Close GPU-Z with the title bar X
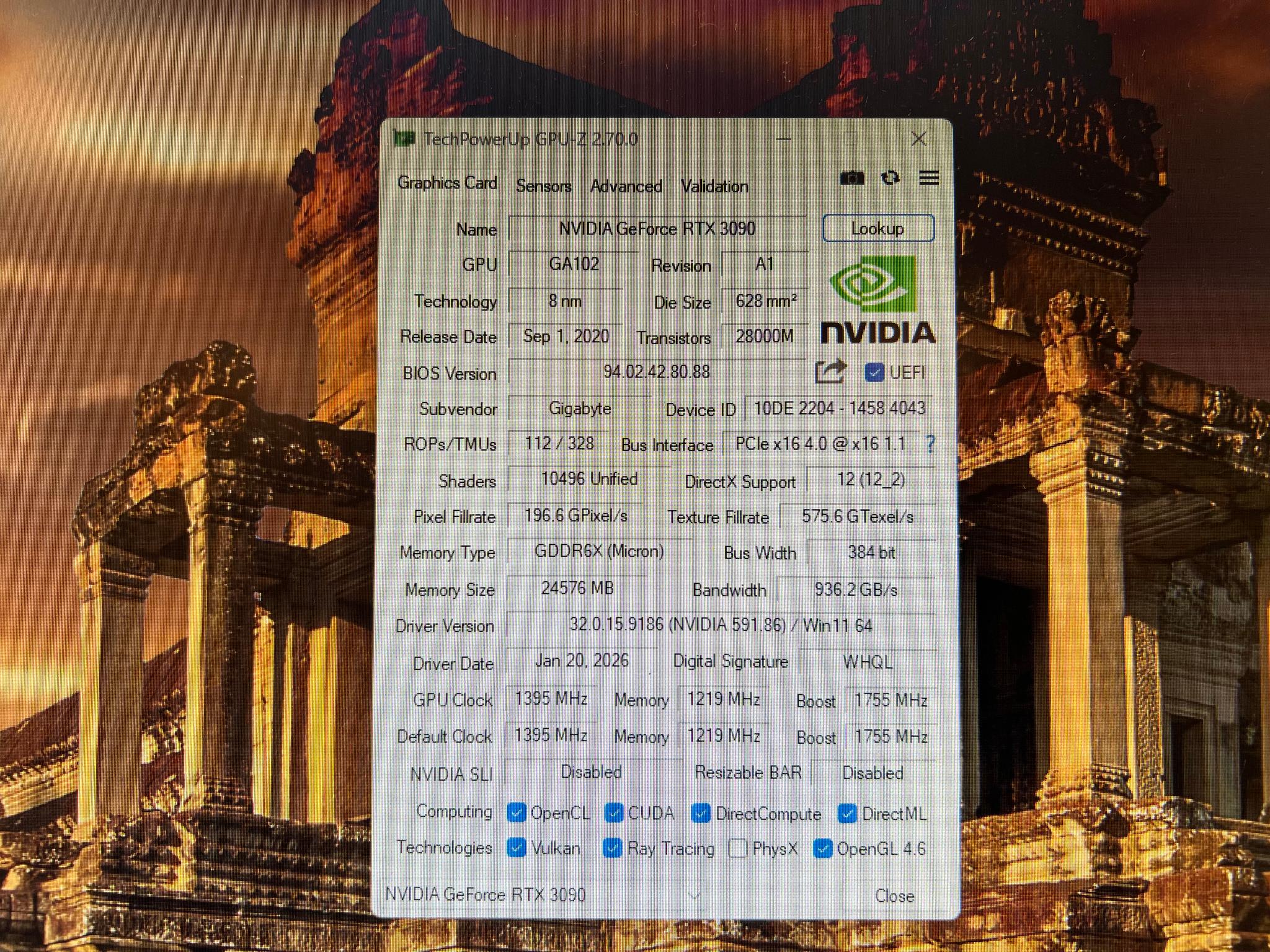Screen dimensions: 1270x952 point(919,139)
